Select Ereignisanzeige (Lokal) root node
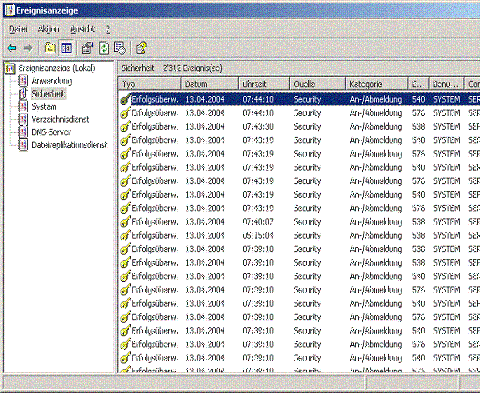This screenshot has height=393, width=480. point(57,68)
